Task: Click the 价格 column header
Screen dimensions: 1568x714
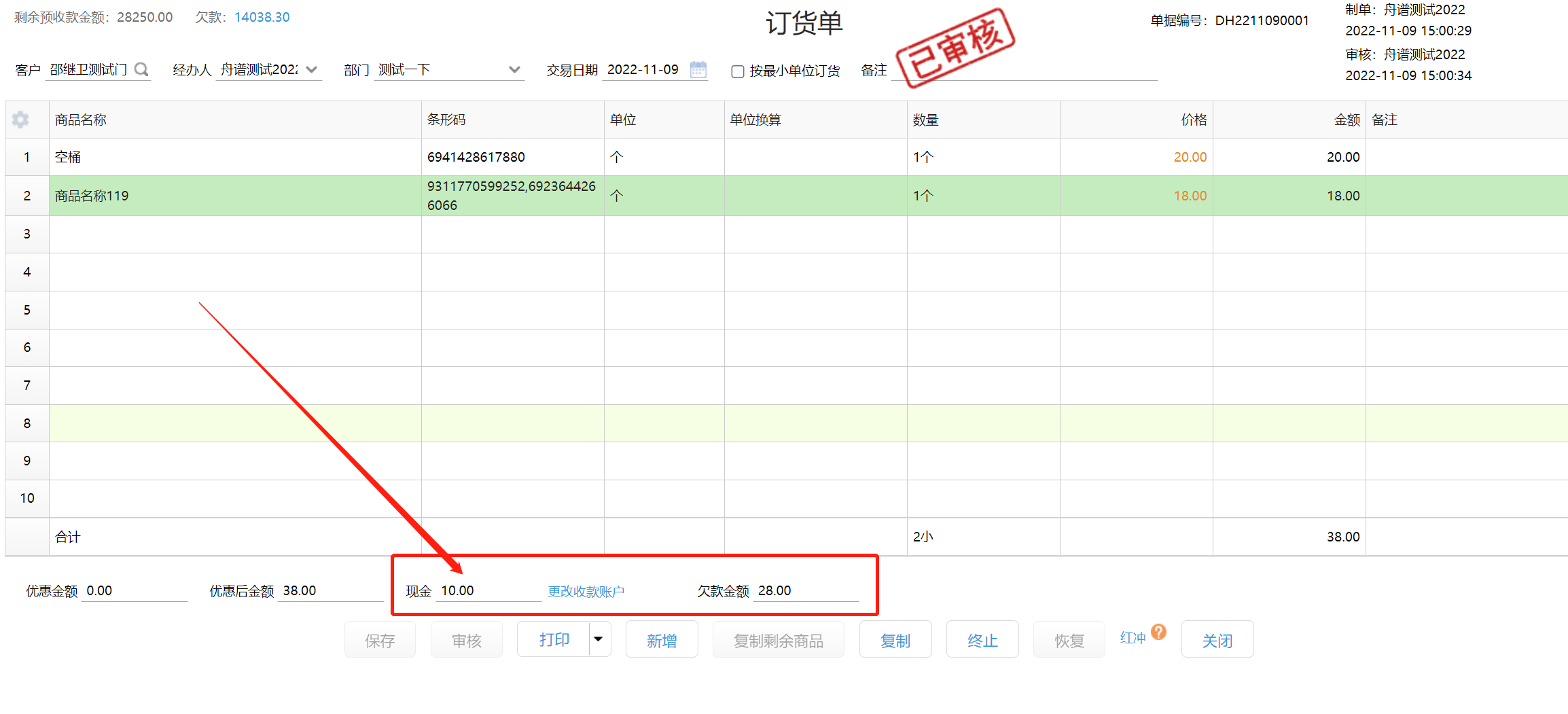Action: (1137, 120)
